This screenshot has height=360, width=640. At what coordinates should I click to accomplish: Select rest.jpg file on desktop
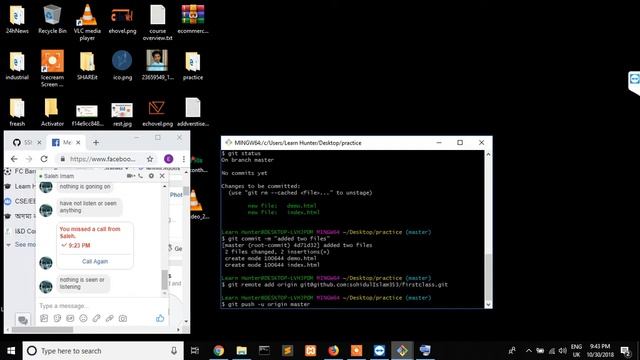(122, 114)
